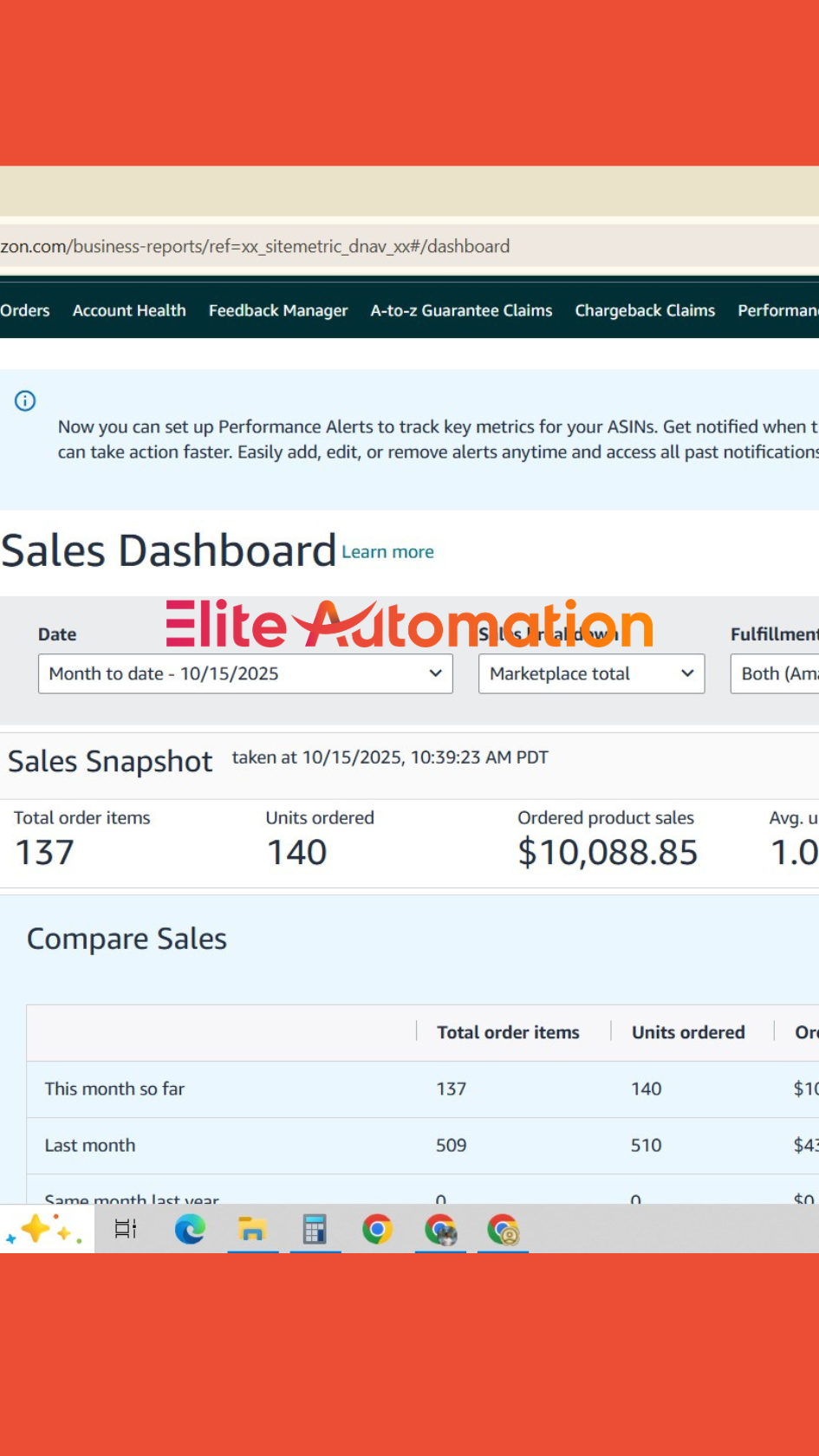
Task: Open Task View from the taskbar
Action: coord(126,1229)
